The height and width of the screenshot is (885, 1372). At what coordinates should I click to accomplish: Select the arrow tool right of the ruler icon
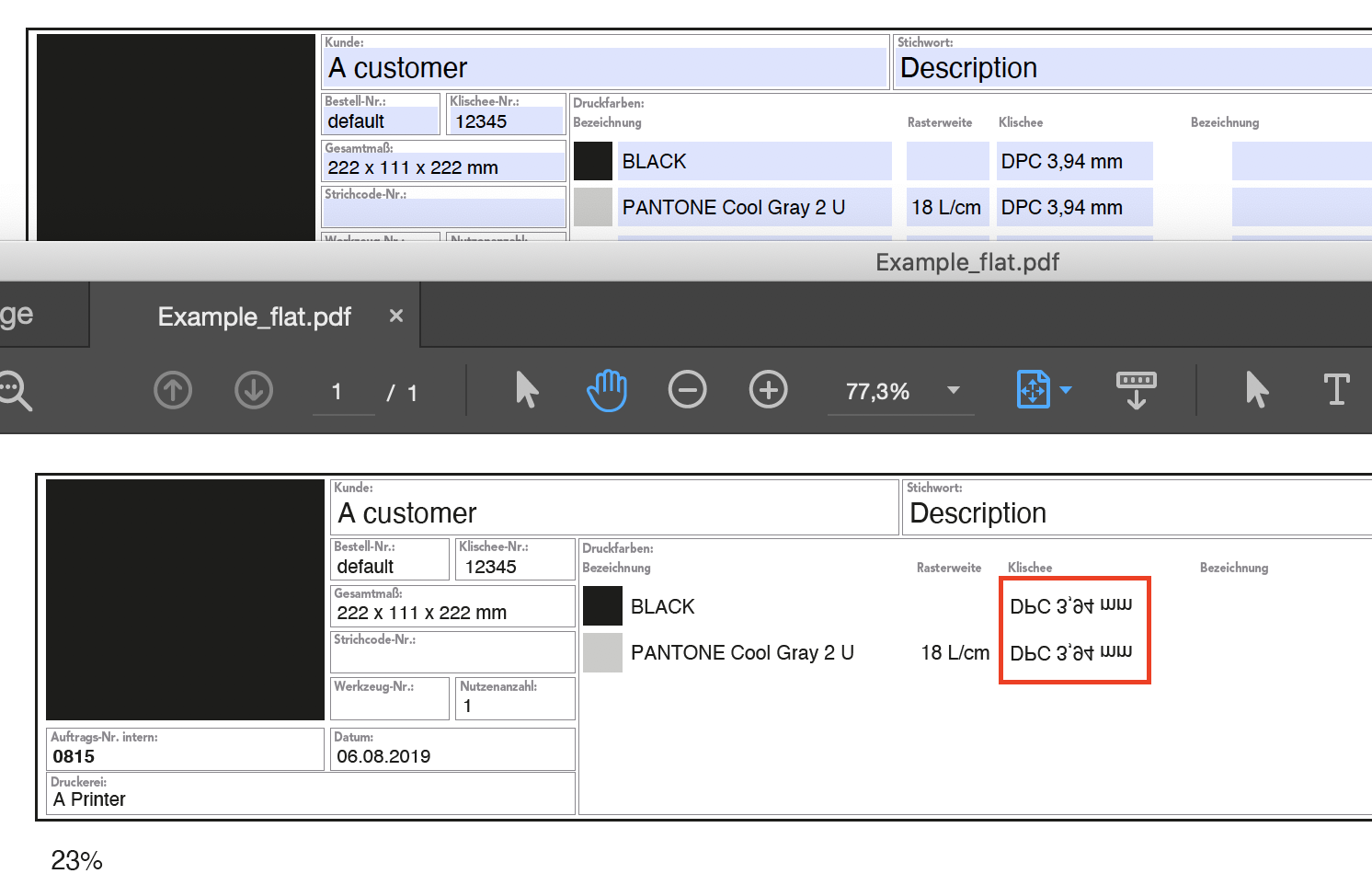(x=1257, y=390)
